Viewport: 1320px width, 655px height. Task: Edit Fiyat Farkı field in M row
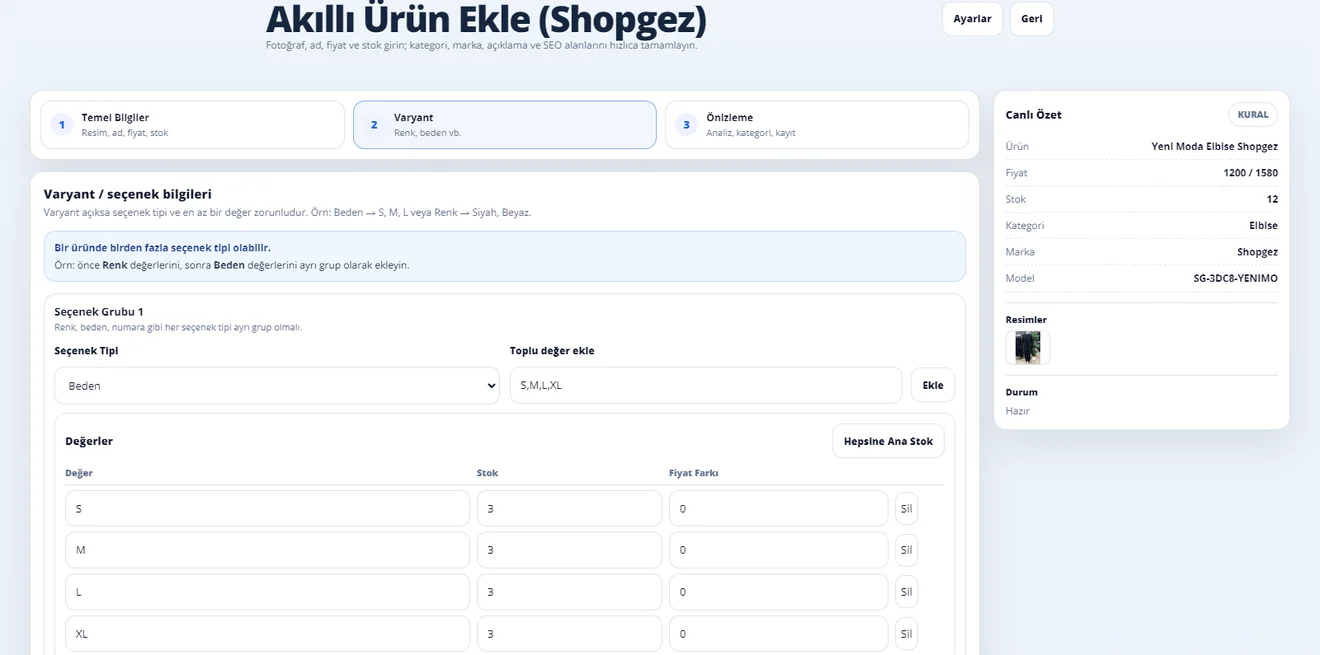[778, 550]
